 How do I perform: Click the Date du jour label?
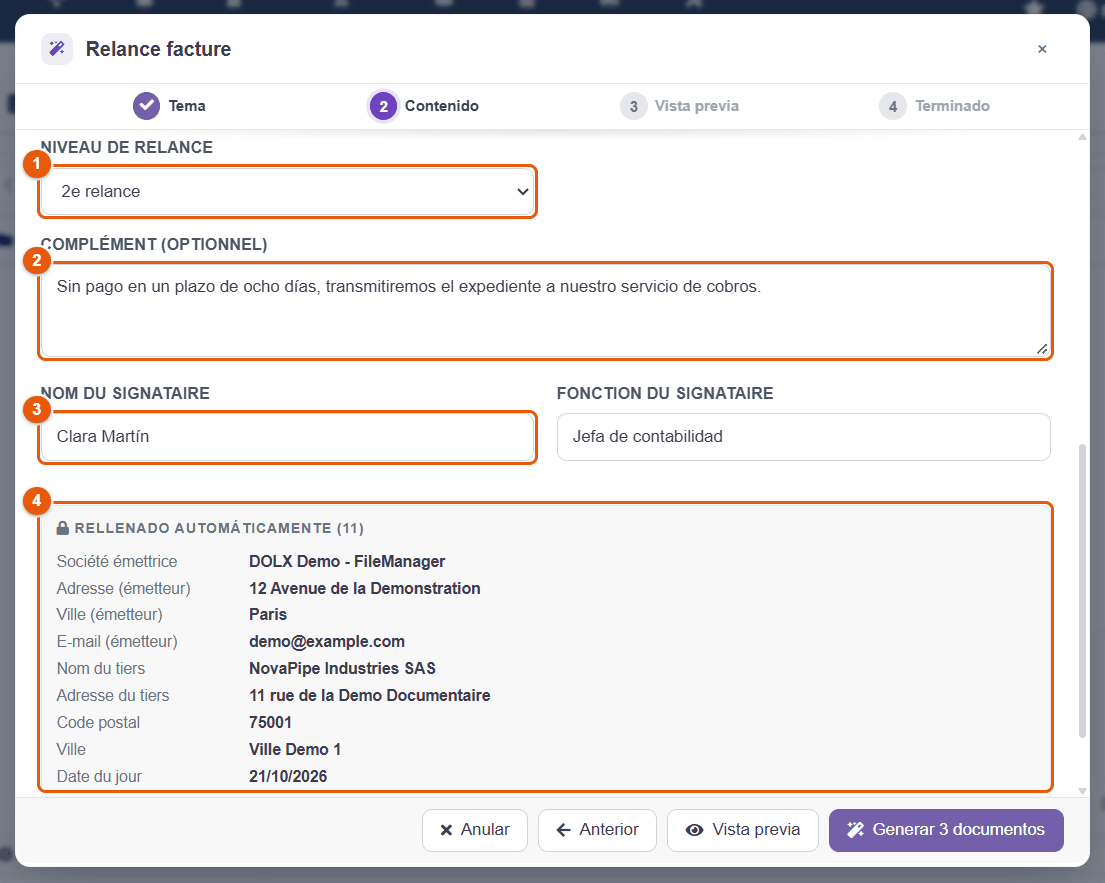(99, 777)
